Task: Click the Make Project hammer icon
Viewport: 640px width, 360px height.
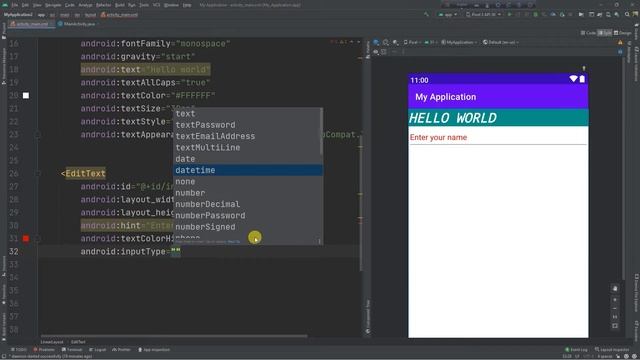Action: tap(427, 15)
